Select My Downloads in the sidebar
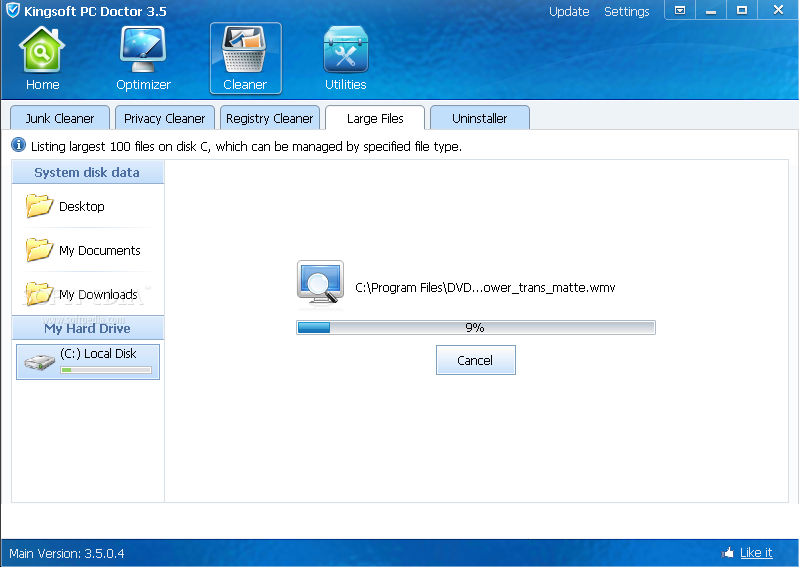799x567 pixels. pyautogui.click(x=88, y=294)
